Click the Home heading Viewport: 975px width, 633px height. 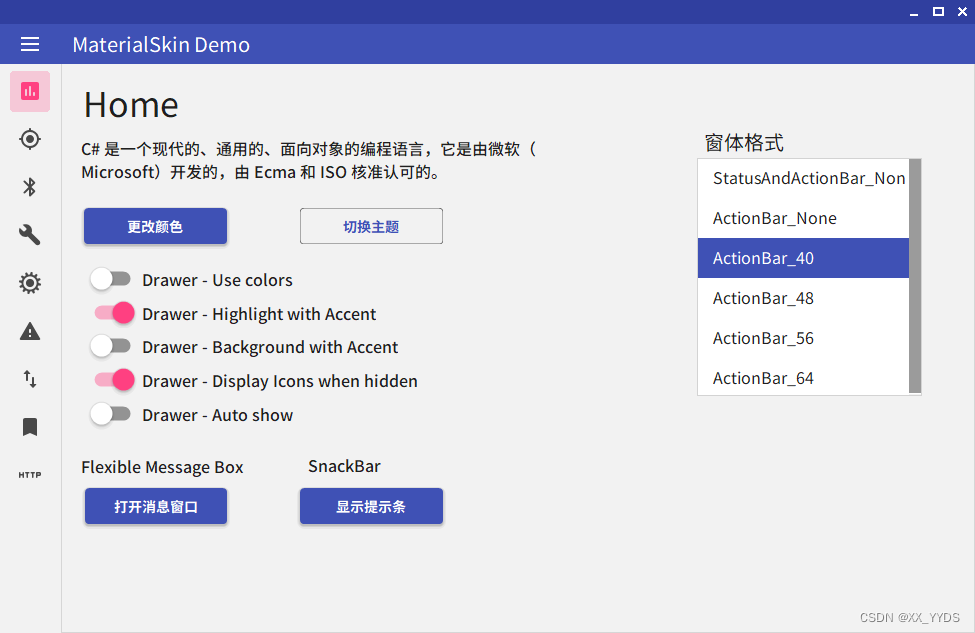(x=131, y=104)
